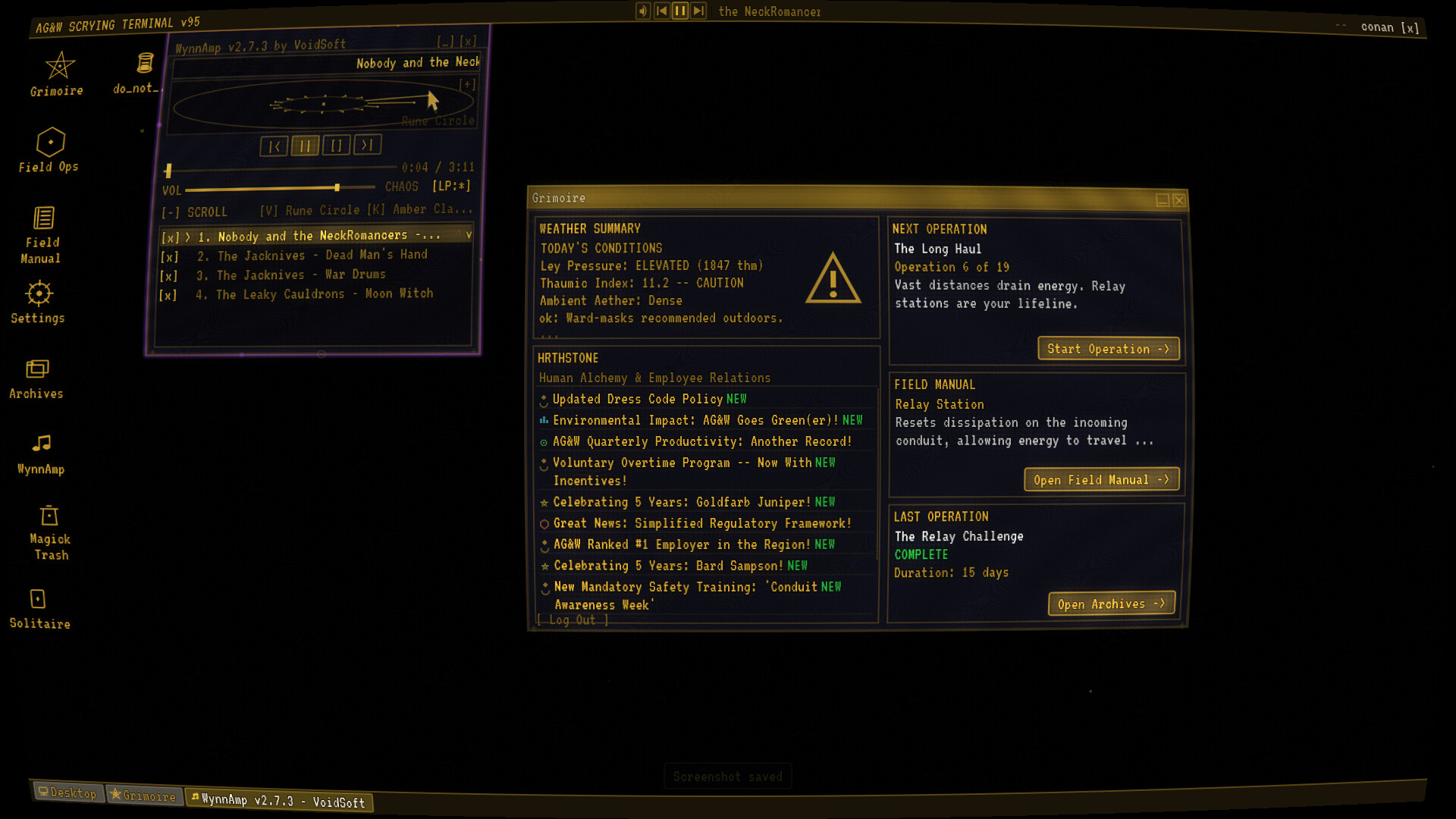The height and width of the screenshot is (819, 1456).
Task: Click WynnAmp previous track button
Action: click(x=274, y=146)
